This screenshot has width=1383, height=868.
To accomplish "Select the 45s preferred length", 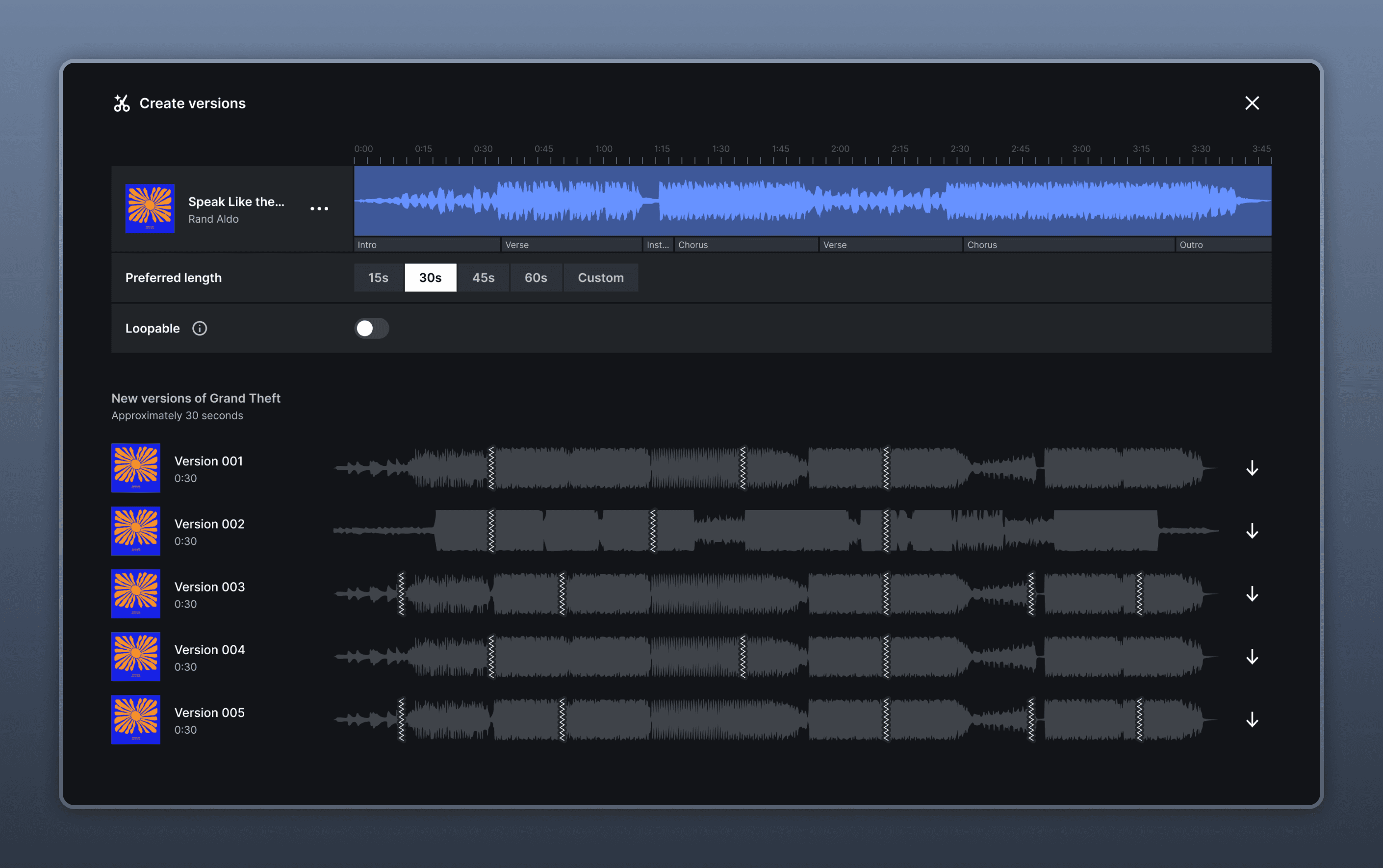I will tap(484, 278).
